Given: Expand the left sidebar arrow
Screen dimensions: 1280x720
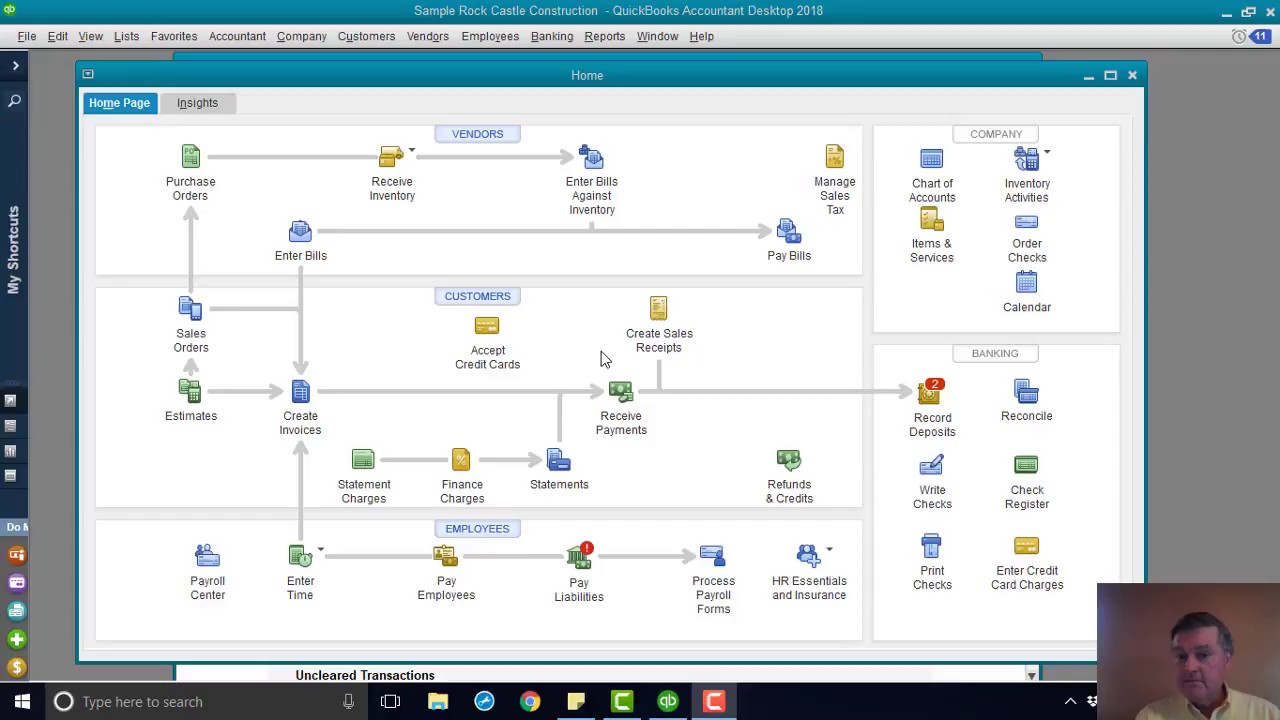Looking at the screenshot, I should pos(15,66).
